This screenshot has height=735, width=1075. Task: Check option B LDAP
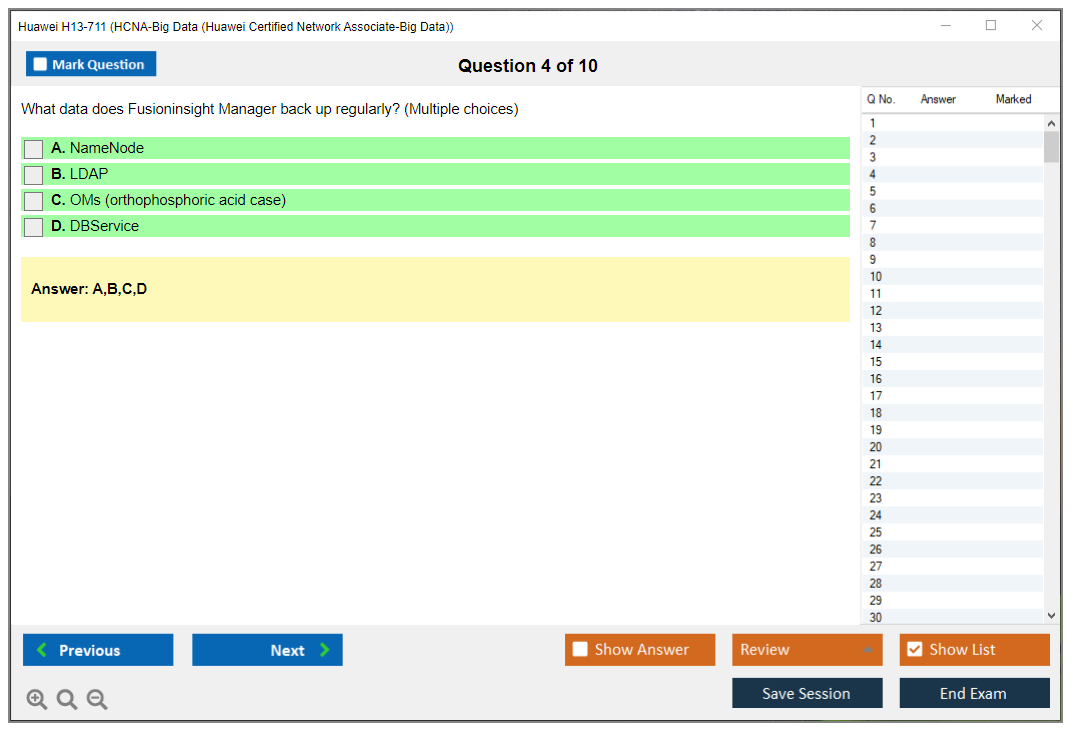tap(34, 175)
